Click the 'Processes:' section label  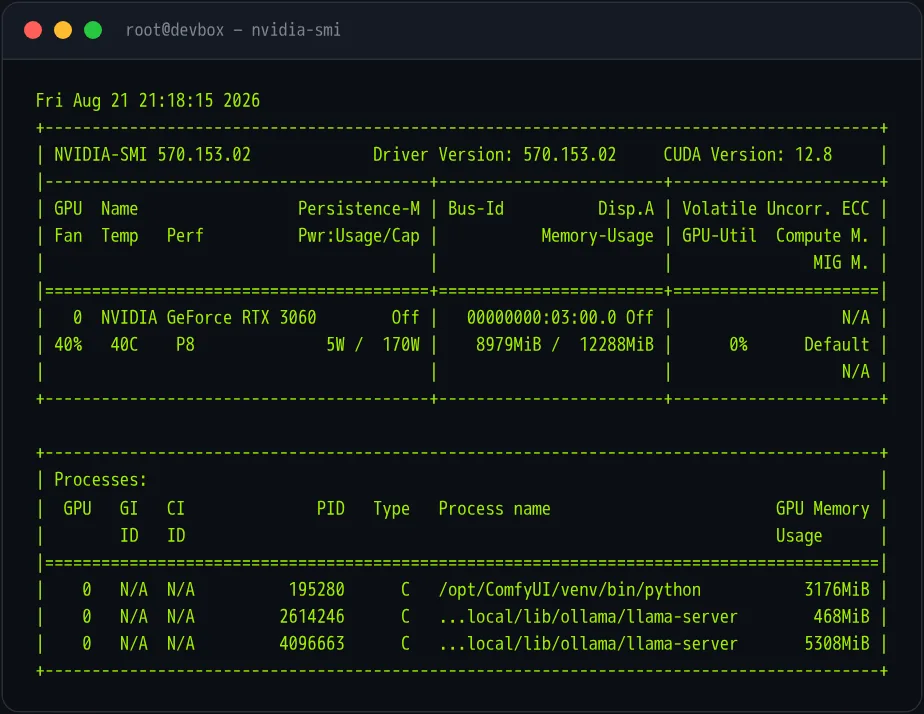coord(101,480)
